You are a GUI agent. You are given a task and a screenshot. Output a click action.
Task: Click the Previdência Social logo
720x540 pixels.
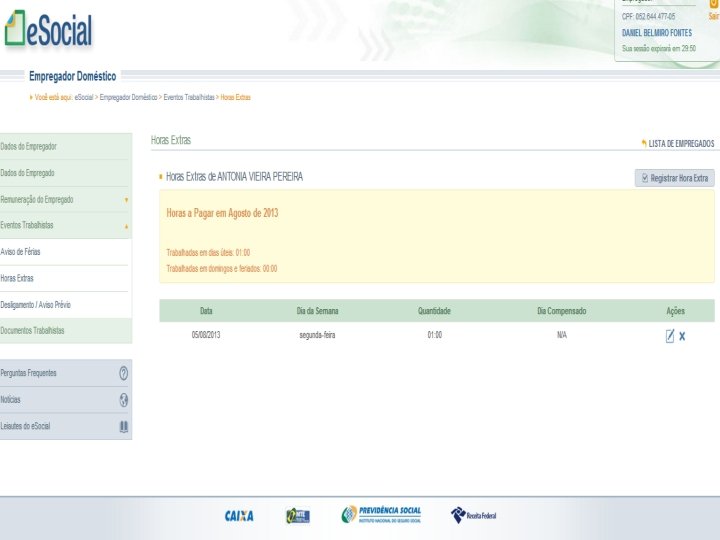click(381, 514)
